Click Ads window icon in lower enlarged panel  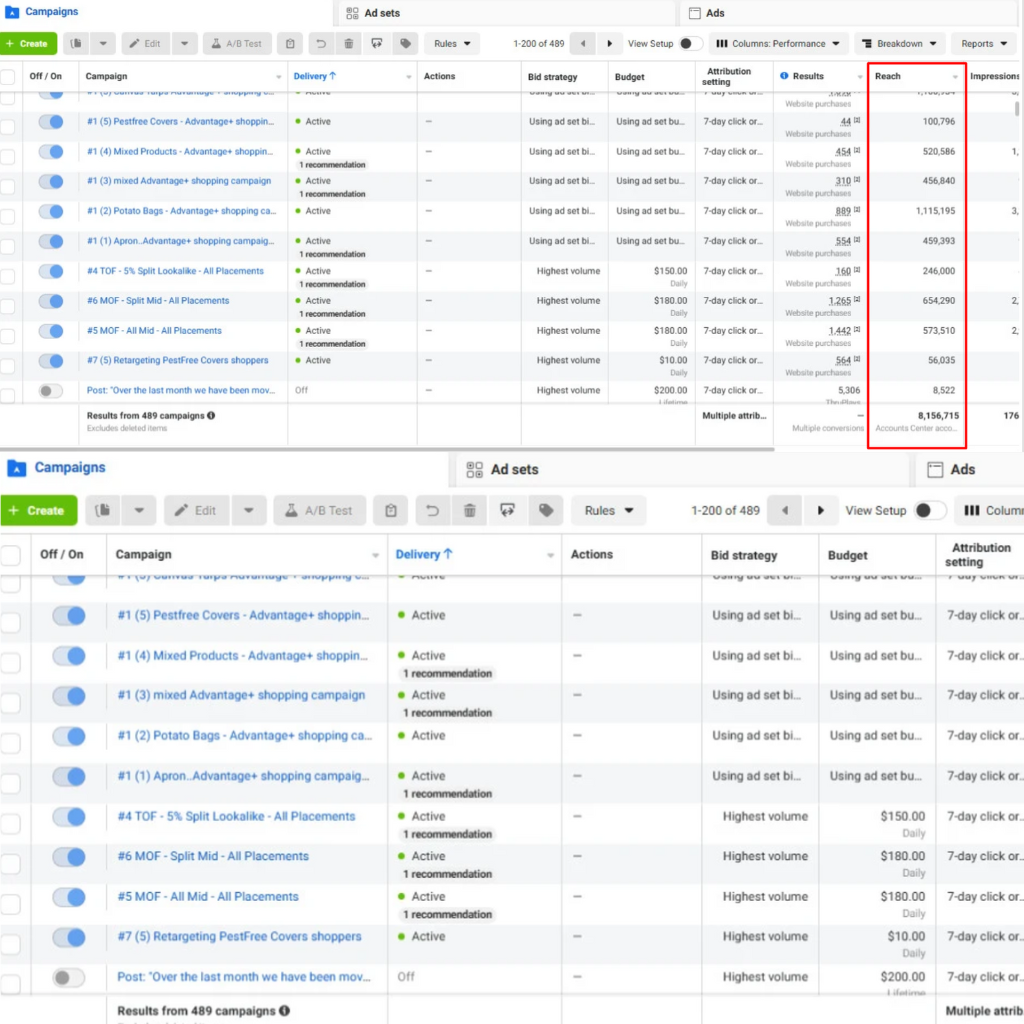click(935, 470)
